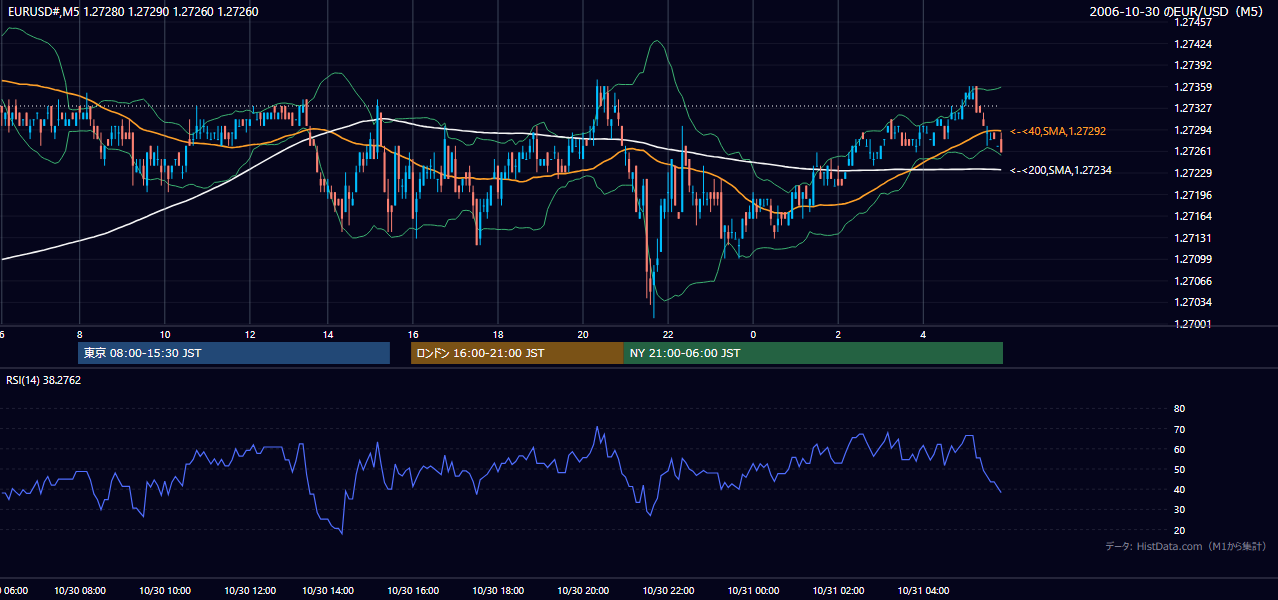This screenshot has width=1278, height=600.
Task: Click the price axis value 1.27424
Action: click(1192, 44)
